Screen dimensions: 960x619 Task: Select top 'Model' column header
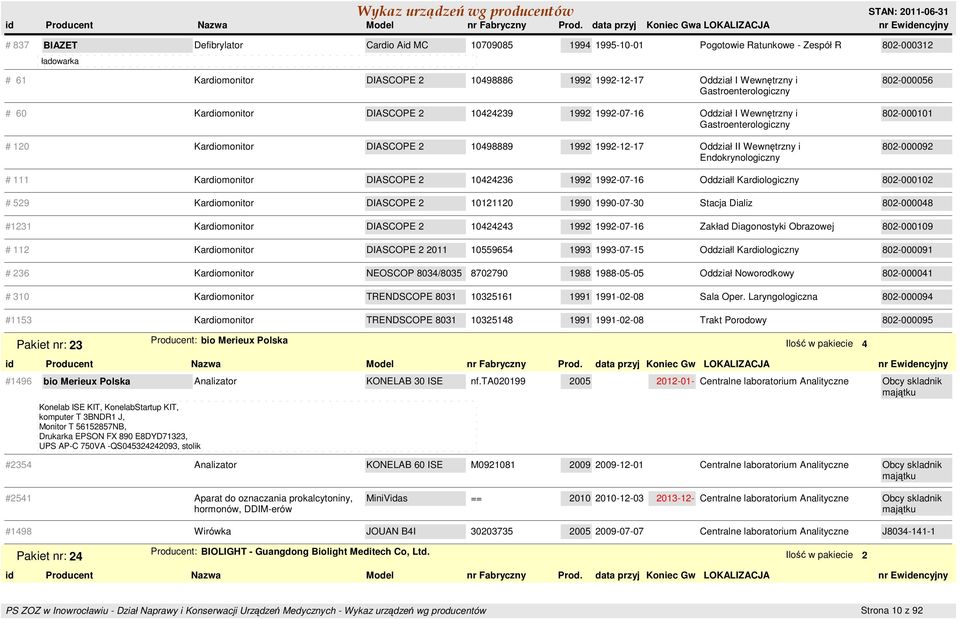point(380,25)
